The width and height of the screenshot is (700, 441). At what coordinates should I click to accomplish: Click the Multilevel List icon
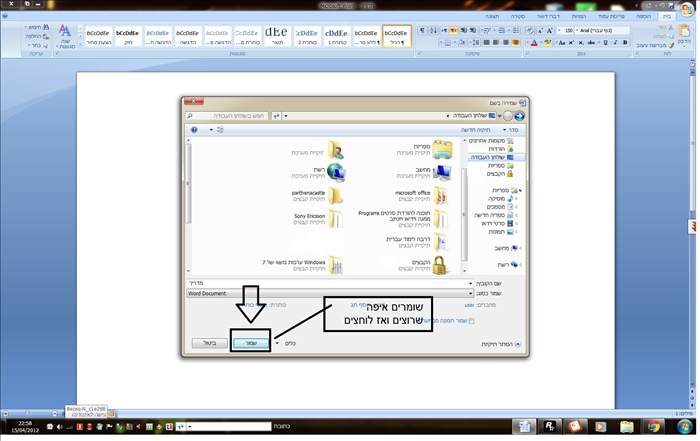coord(487,30)
